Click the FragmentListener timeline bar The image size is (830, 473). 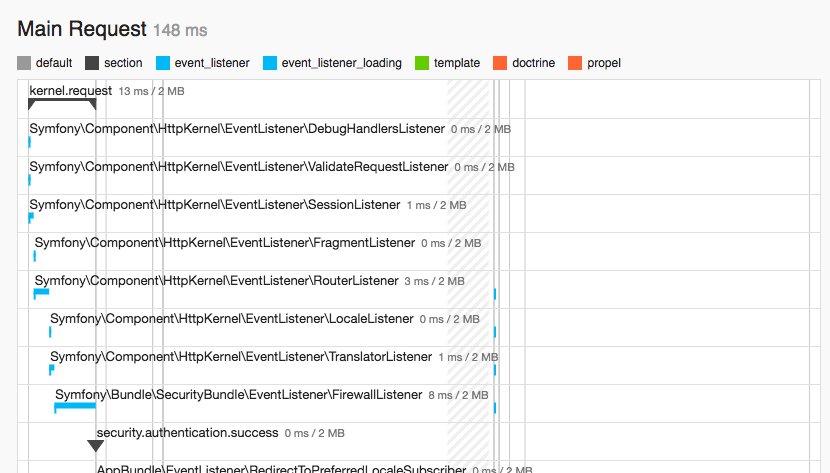(35, 256)
